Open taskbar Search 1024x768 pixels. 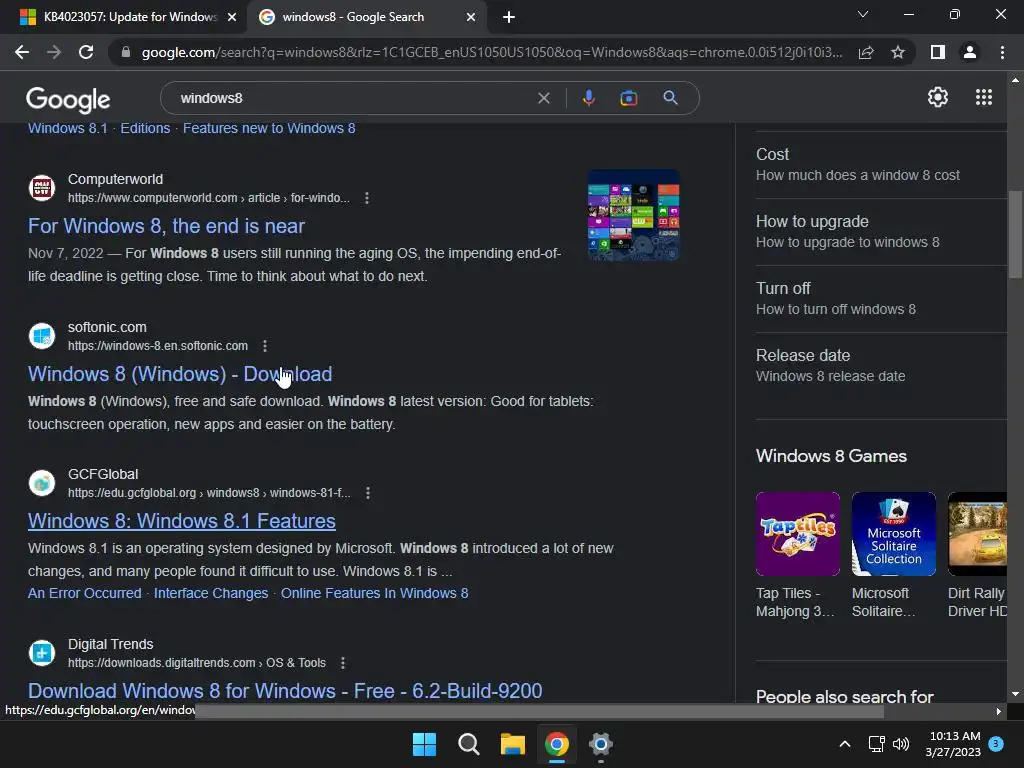468,744
